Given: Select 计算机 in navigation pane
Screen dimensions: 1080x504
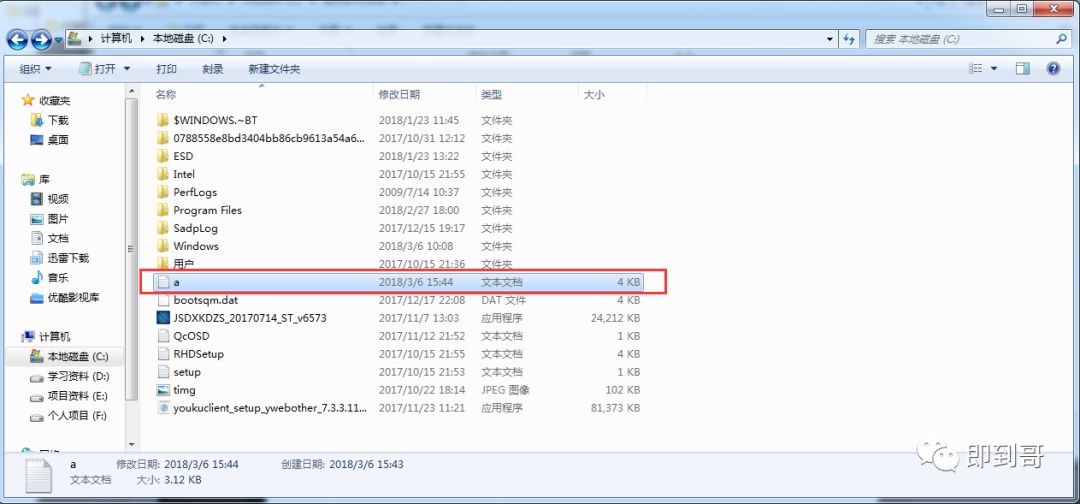Looking at the screenshot, I should click(x=46, y=337).
